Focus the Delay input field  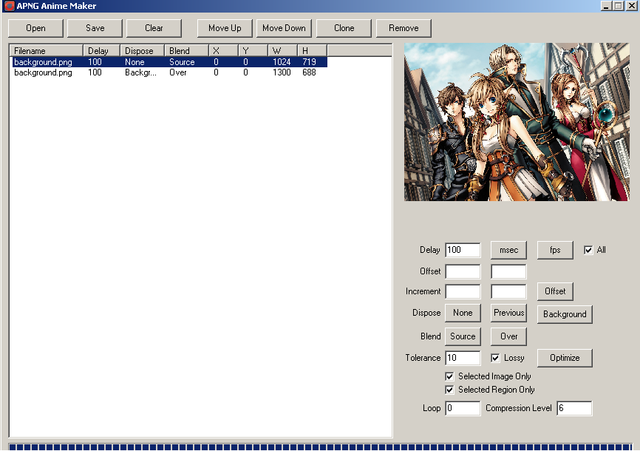pos(463,250)
